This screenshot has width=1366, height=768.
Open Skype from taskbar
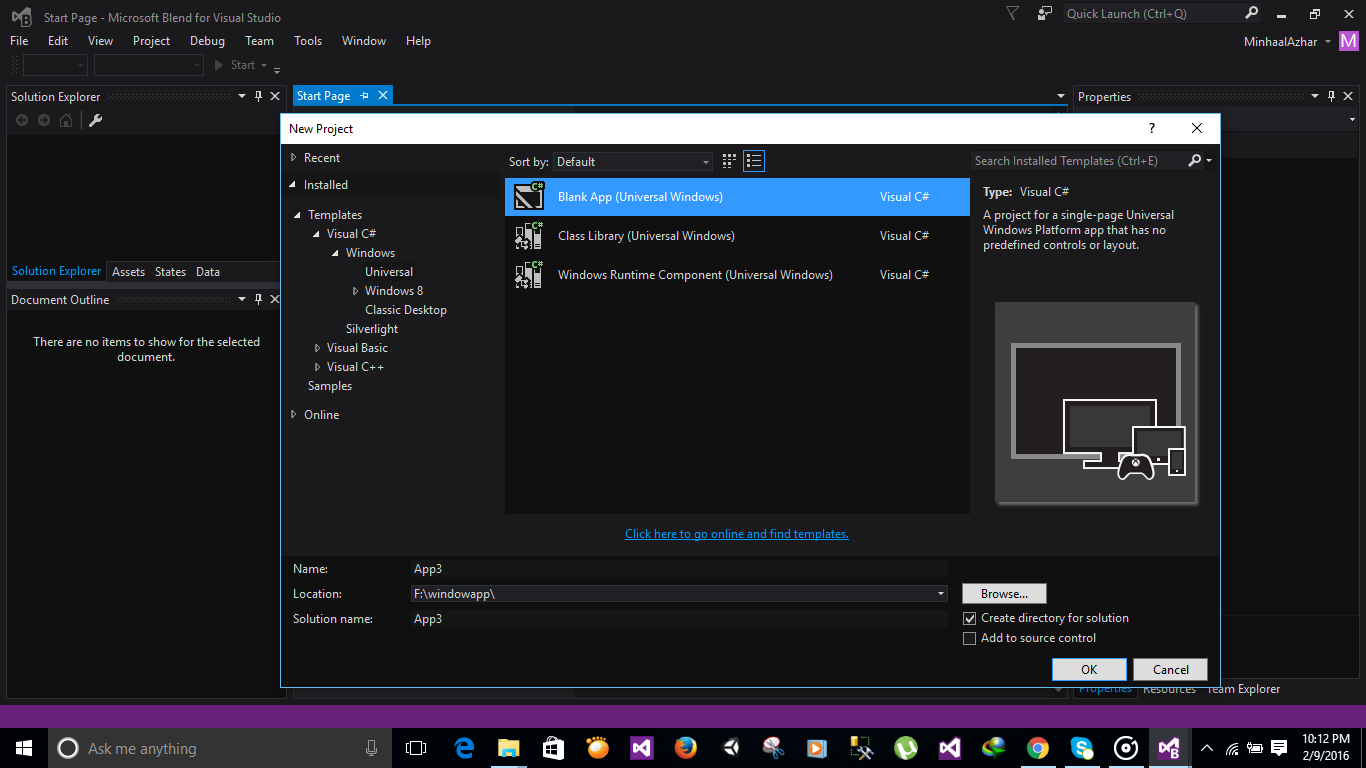click(1082, 748)
